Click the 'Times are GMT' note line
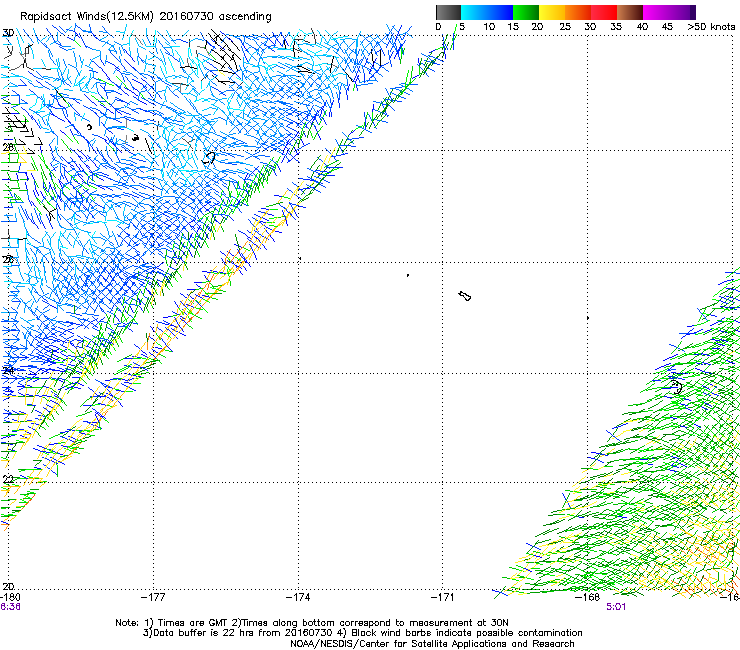The image size is (740, 650). [x=312, y=623]
